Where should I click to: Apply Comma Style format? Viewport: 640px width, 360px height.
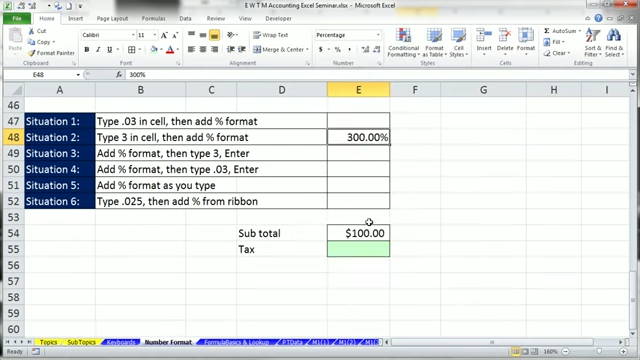pos(349,49)
